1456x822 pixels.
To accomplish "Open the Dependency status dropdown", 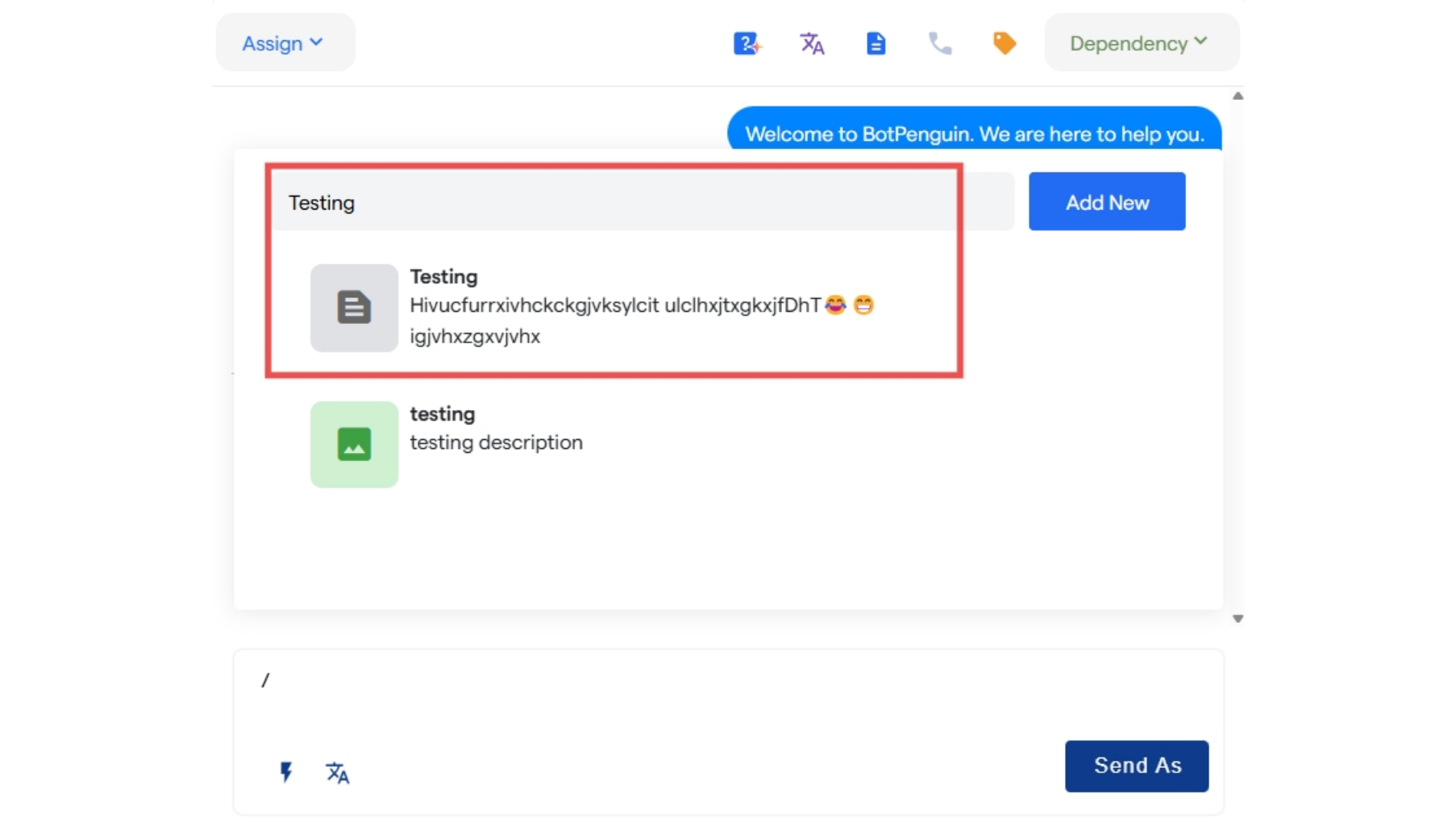I will click(x=1142, y=43).
